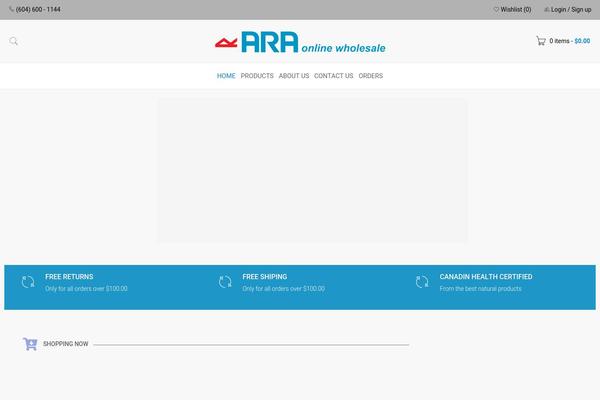Viewport: 600px width, 400px height.
Task: Open the Wishlist (0) link
Action: point(516,9)
